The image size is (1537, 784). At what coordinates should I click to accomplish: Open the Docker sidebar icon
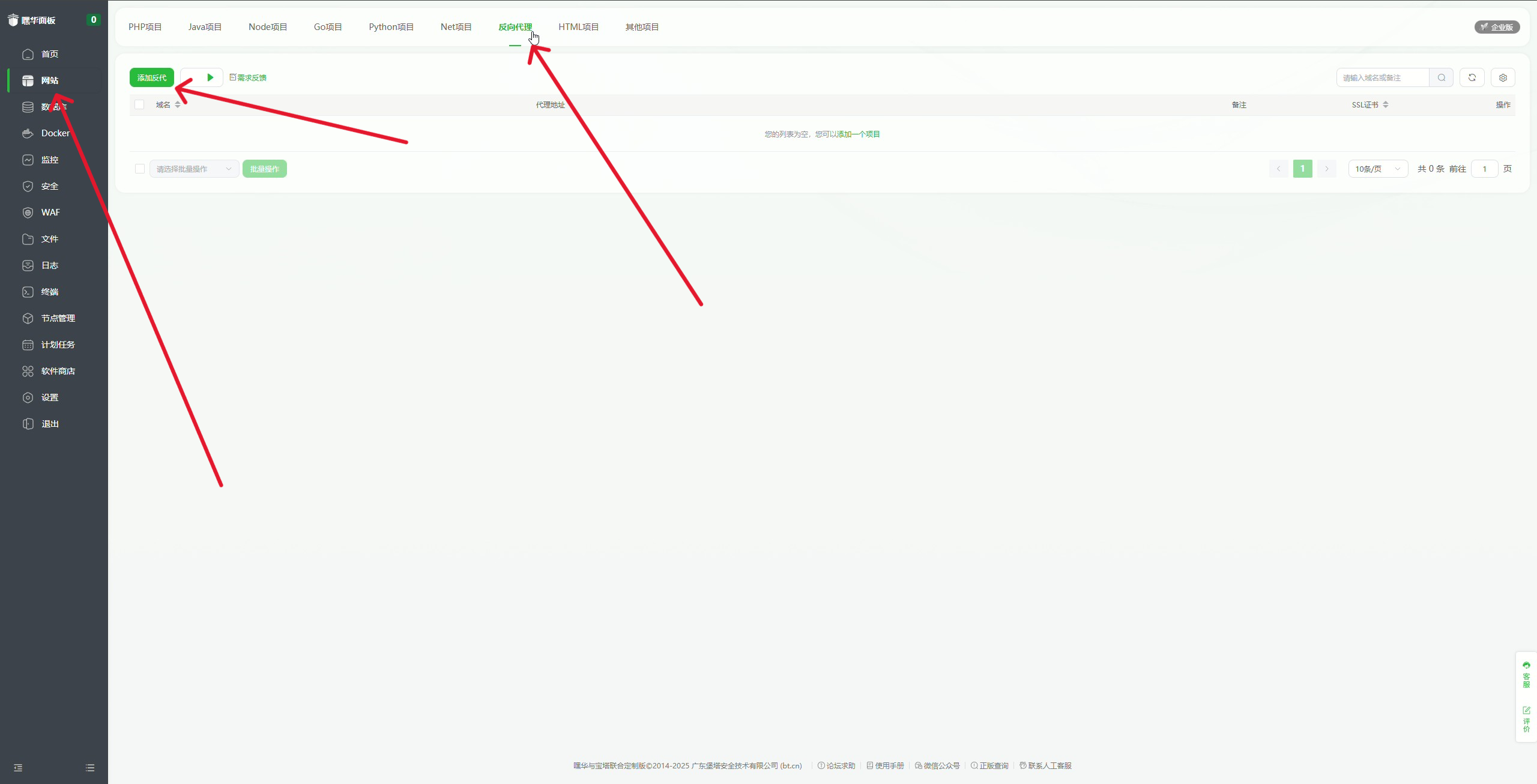(28, 133)
